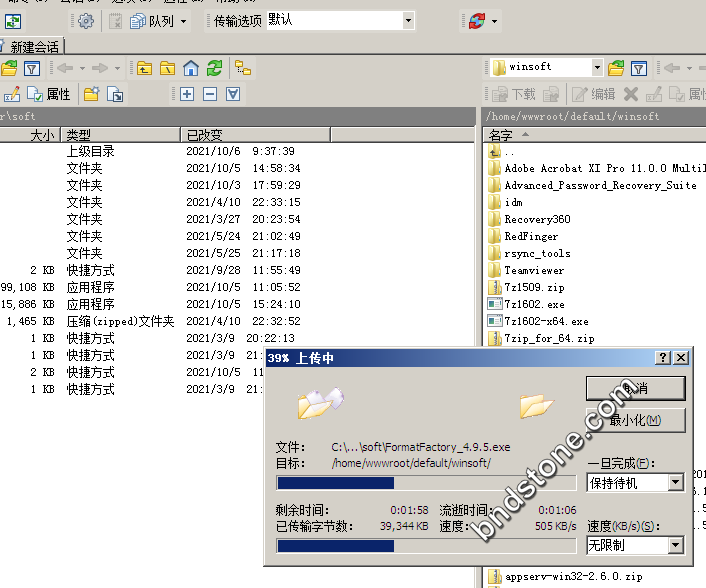Sort by the 已改变 column header

(x=204, y=135)
